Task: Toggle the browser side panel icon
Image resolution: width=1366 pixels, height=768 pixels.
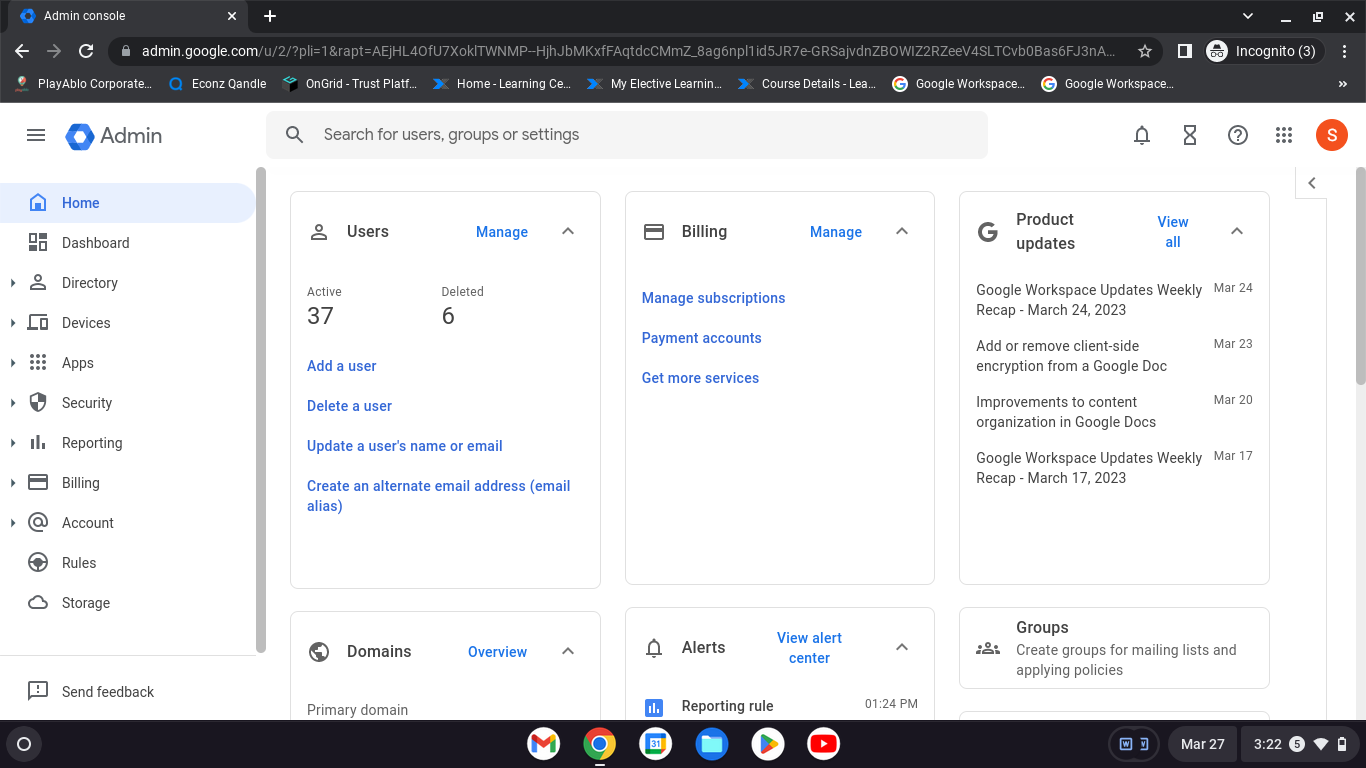Action: coord(1184,51)
